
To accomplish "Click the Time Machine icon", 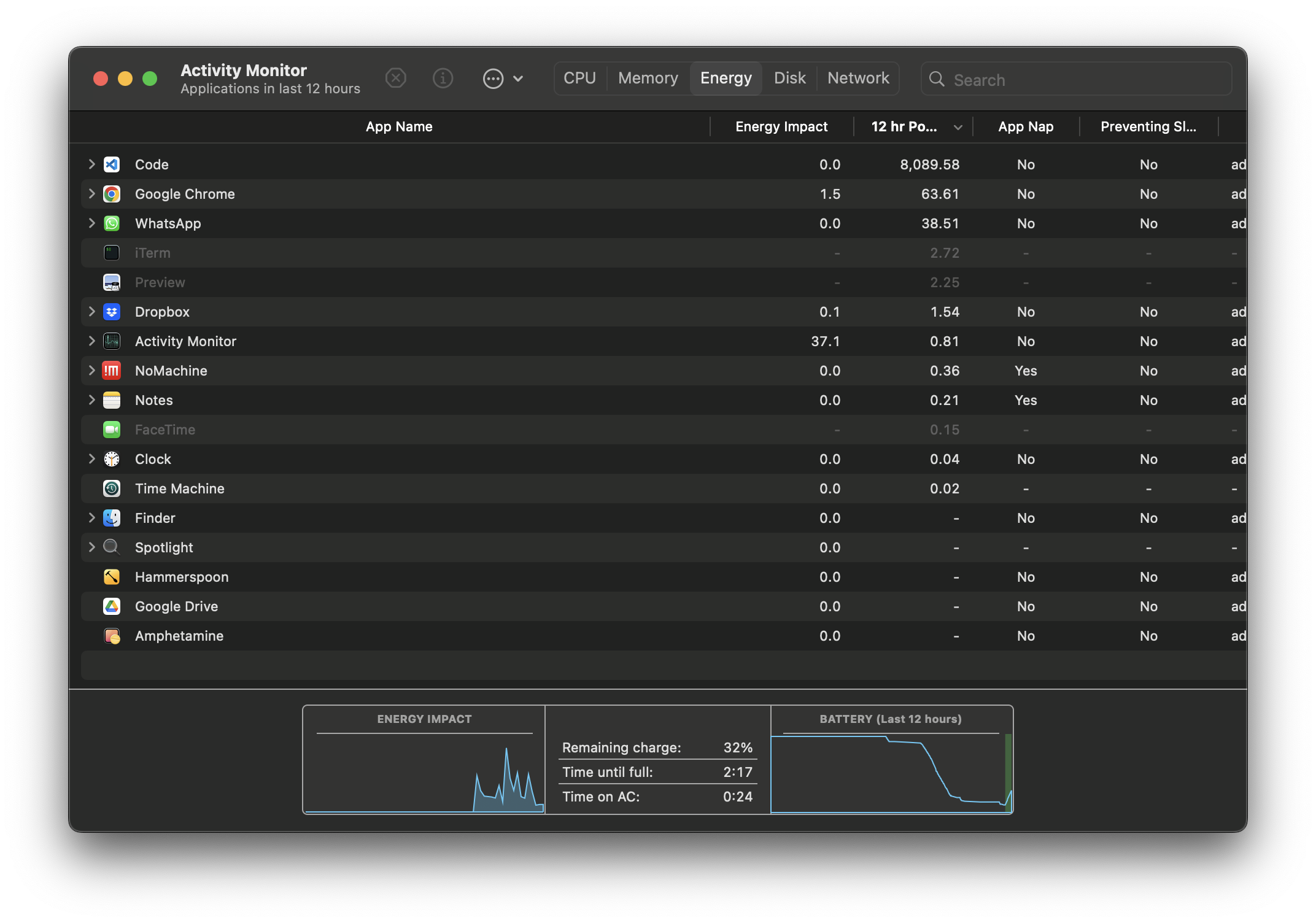I will click(x=112, y=489).
